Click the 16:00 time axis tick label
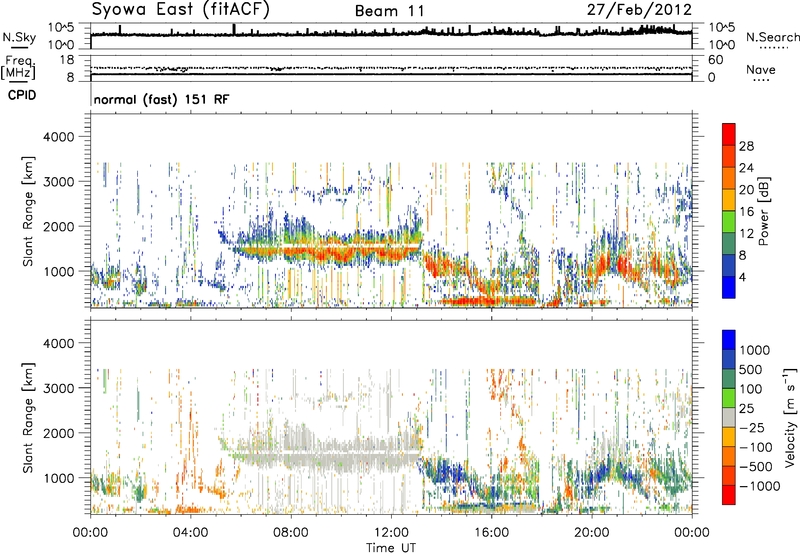 point(491,533)
